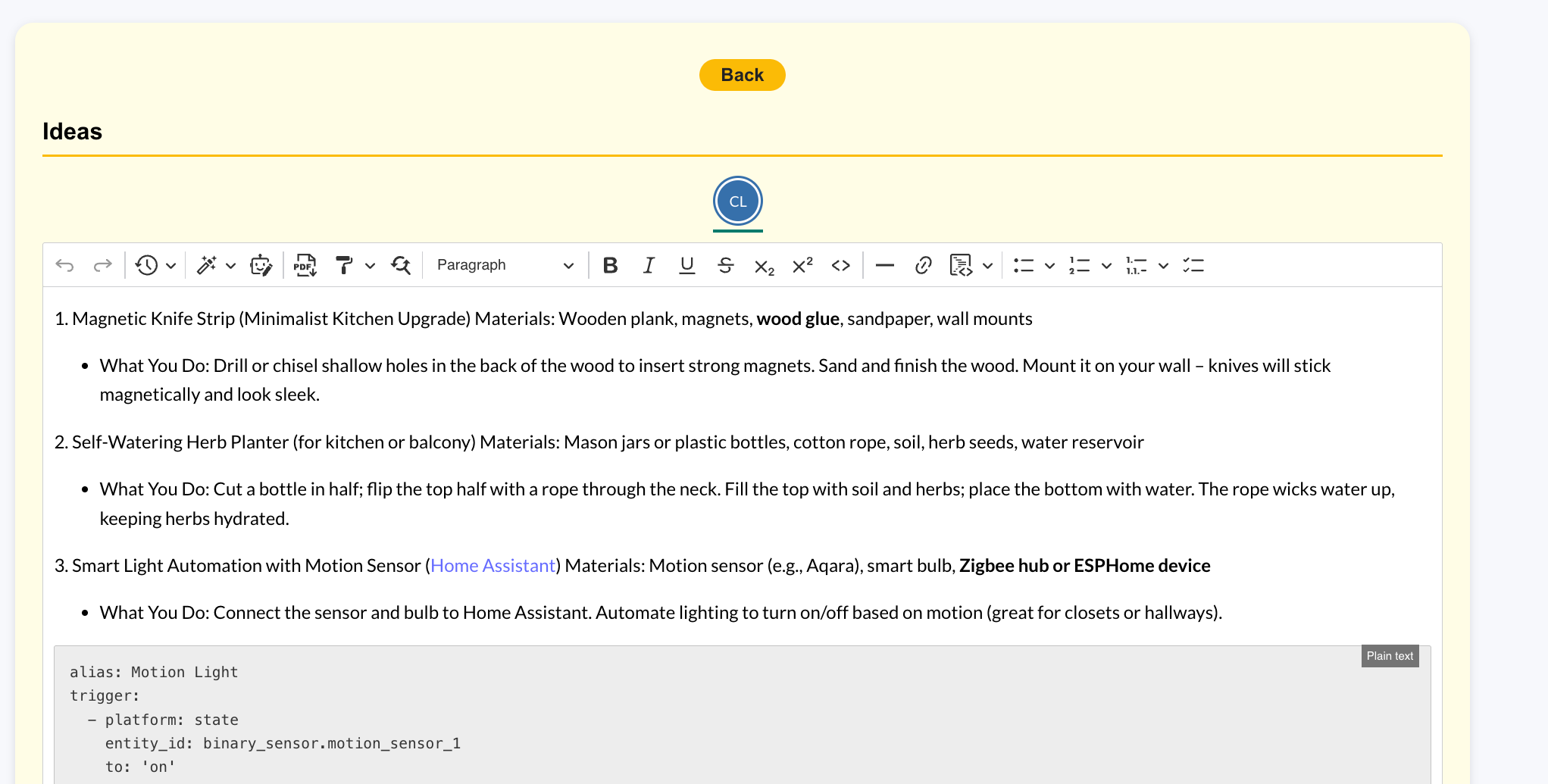Click the bold 'wood glue' text

coord(798,319)
